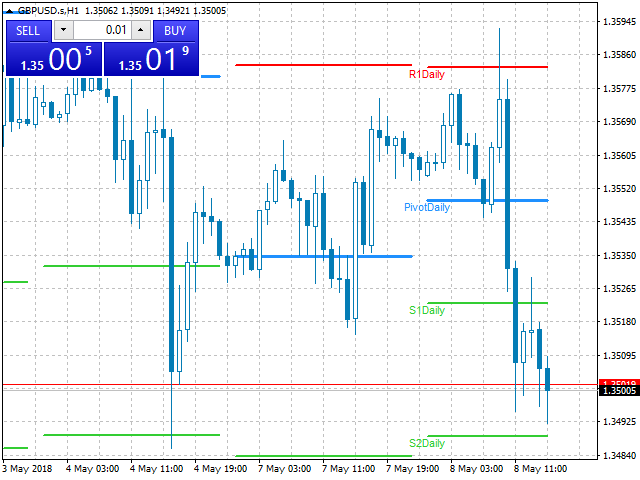This screenshot has width=640, height=480.
Task: Click the 1.35945 price scale value
Action: (619, 22)
